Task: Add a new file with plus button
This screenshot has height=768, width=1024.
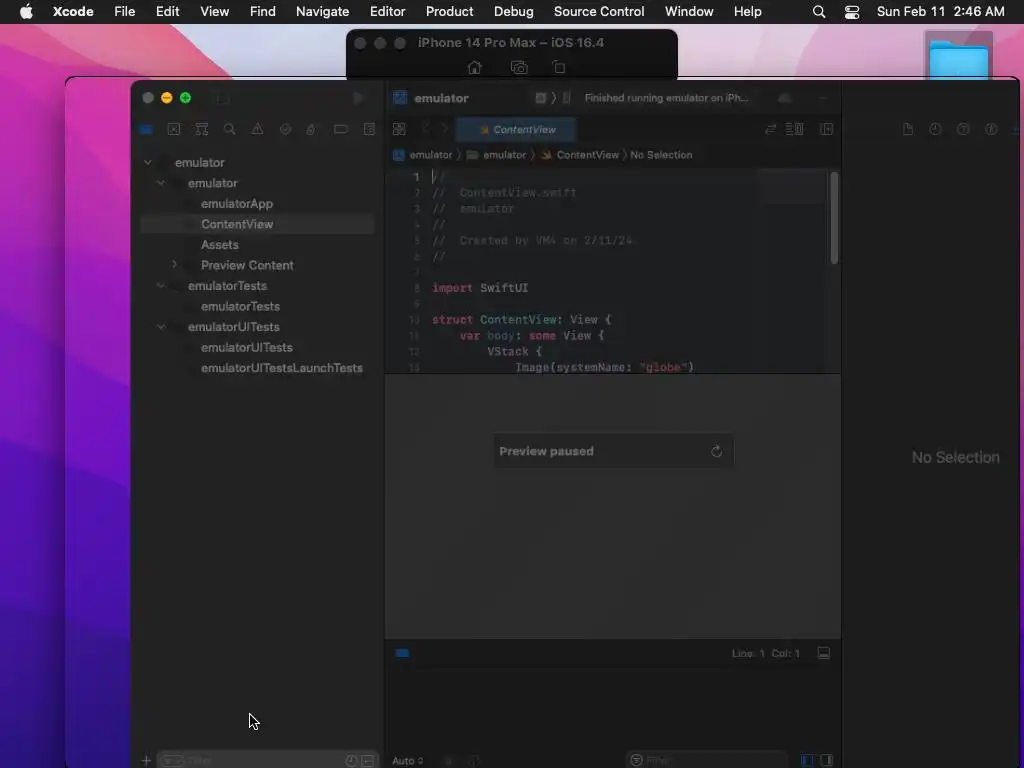Action: click(146, 761)
